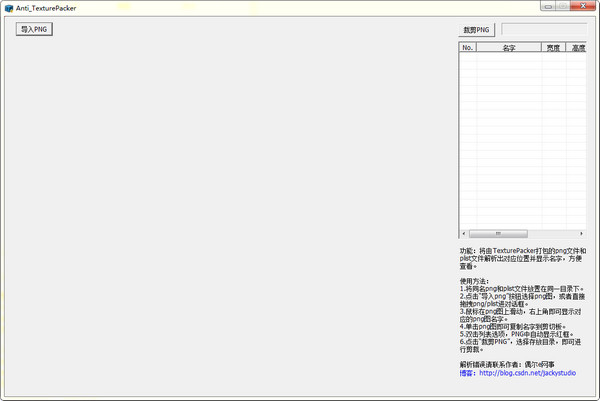This screenshot has height=401, width=600.
Task: Click the 裁剪PNG crop button
Action: (476, 30)
